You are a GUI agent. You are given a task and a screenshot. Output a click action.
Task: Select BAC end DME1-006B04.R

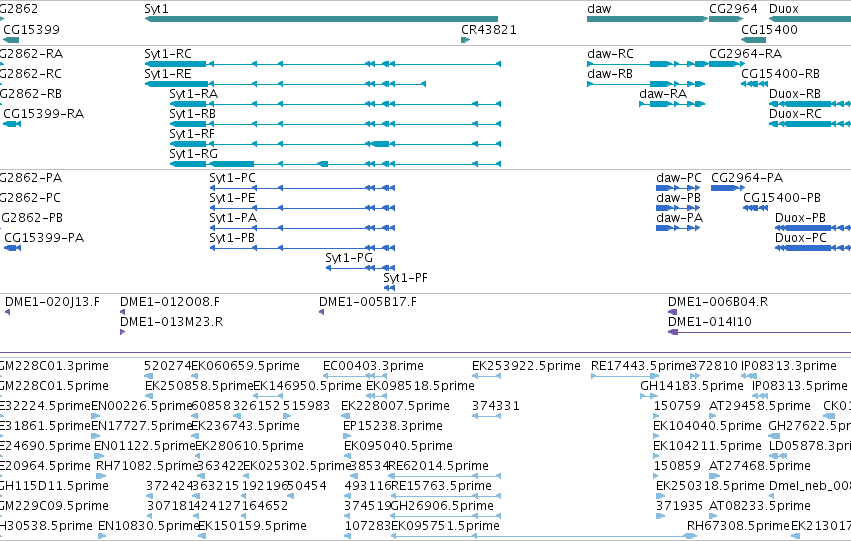672,312
